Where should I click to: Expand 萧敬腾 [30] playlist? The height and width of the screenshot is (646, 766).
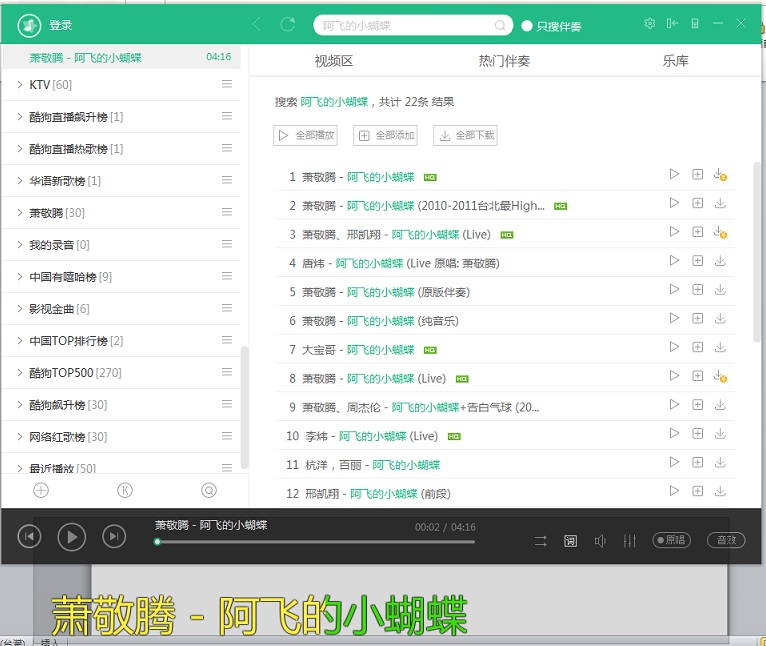tap(20, 213)
